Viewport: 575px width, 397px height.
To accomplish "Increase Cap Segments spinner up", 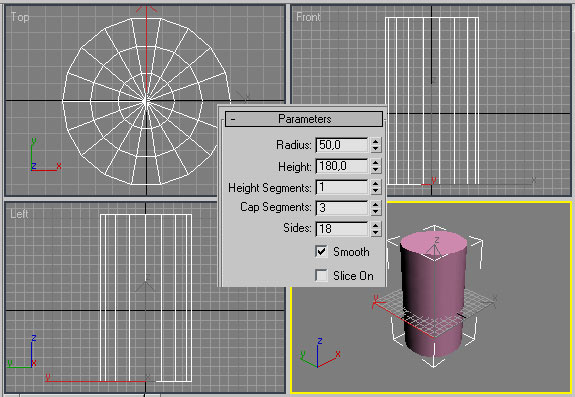I will [x=375, y=204].
